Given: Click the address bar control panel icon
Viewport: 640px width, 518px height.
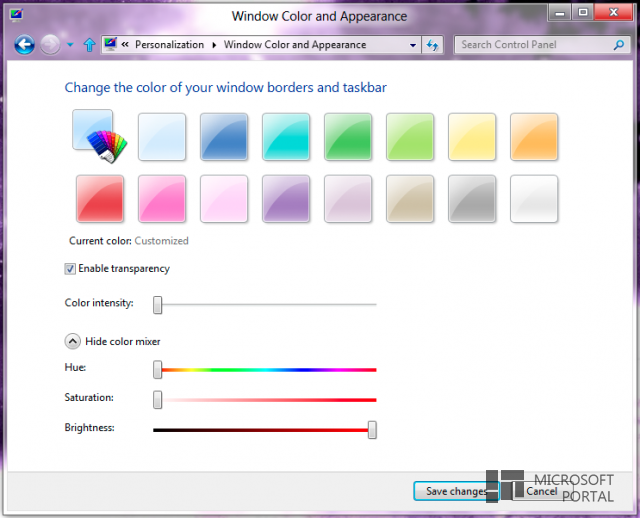Looking at the screenshot, I should (110, 44).
